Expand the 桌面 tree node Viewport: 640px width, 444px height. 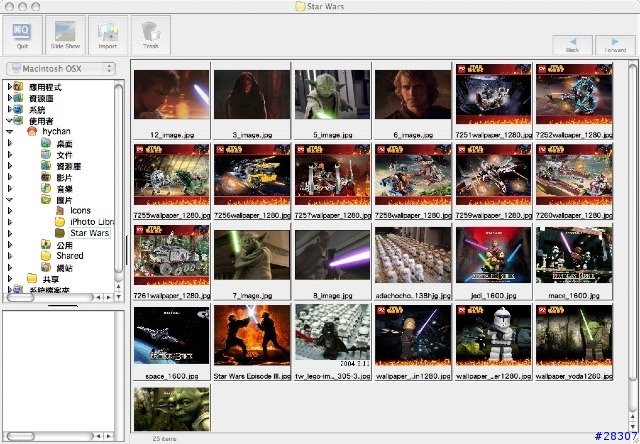(9, 143)
